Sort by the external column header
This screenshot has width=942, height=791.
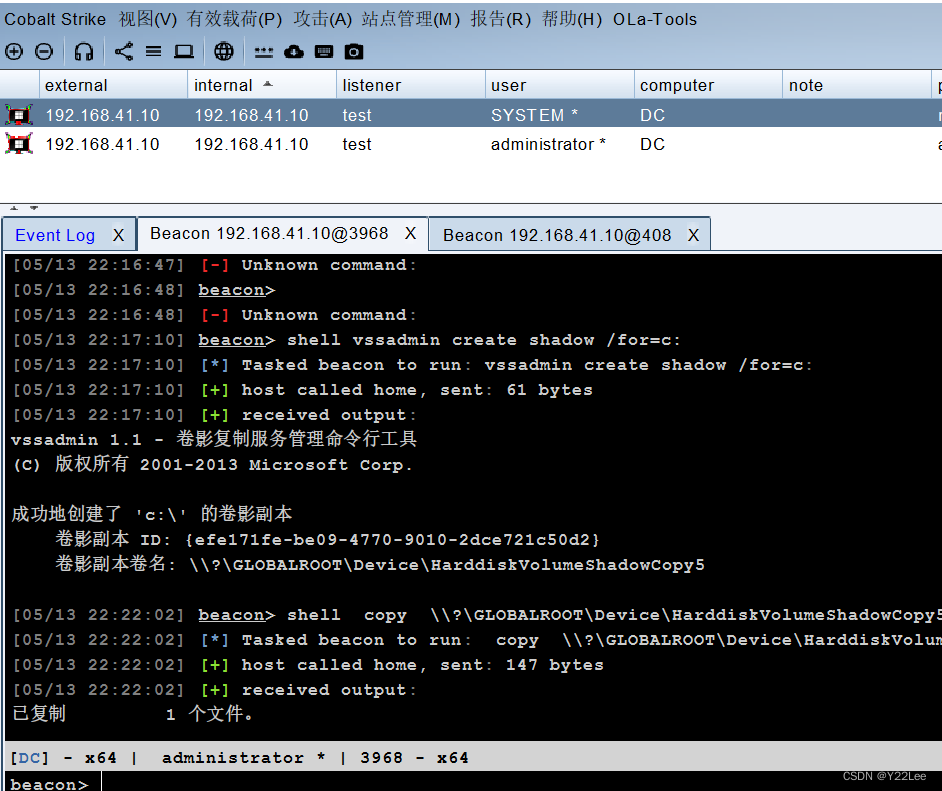(114, 85)
